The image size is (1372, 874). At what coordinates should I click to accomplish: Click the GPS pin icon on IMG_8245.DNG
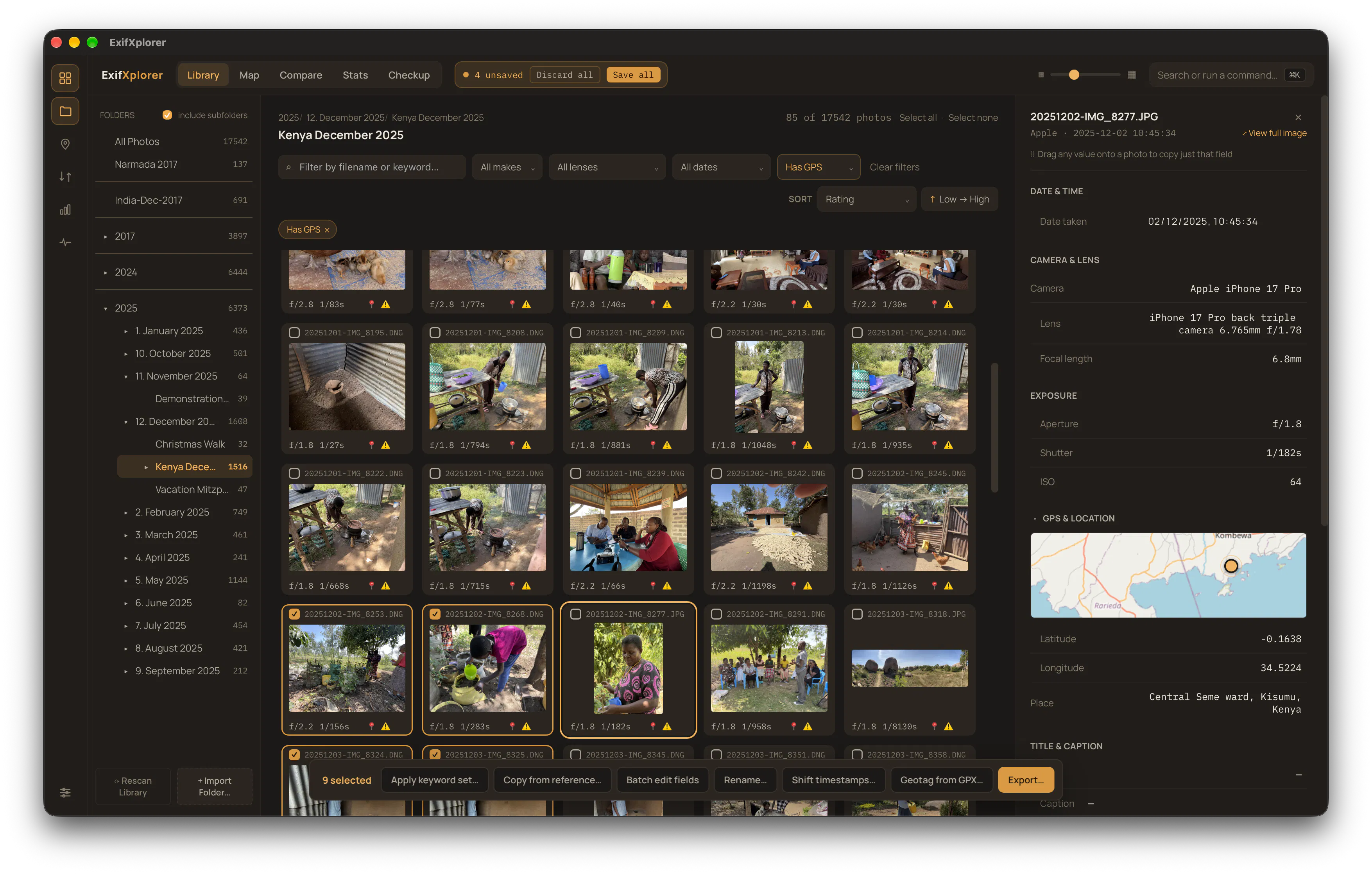coord(935,585)
